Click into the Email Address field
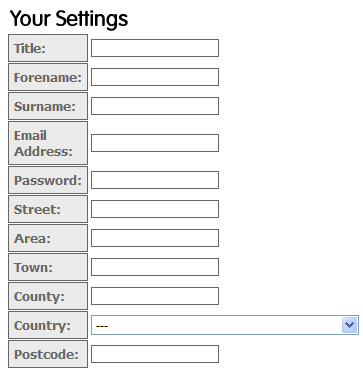The width and height of the screenshot is (363, 383). (x=155, y=143)
